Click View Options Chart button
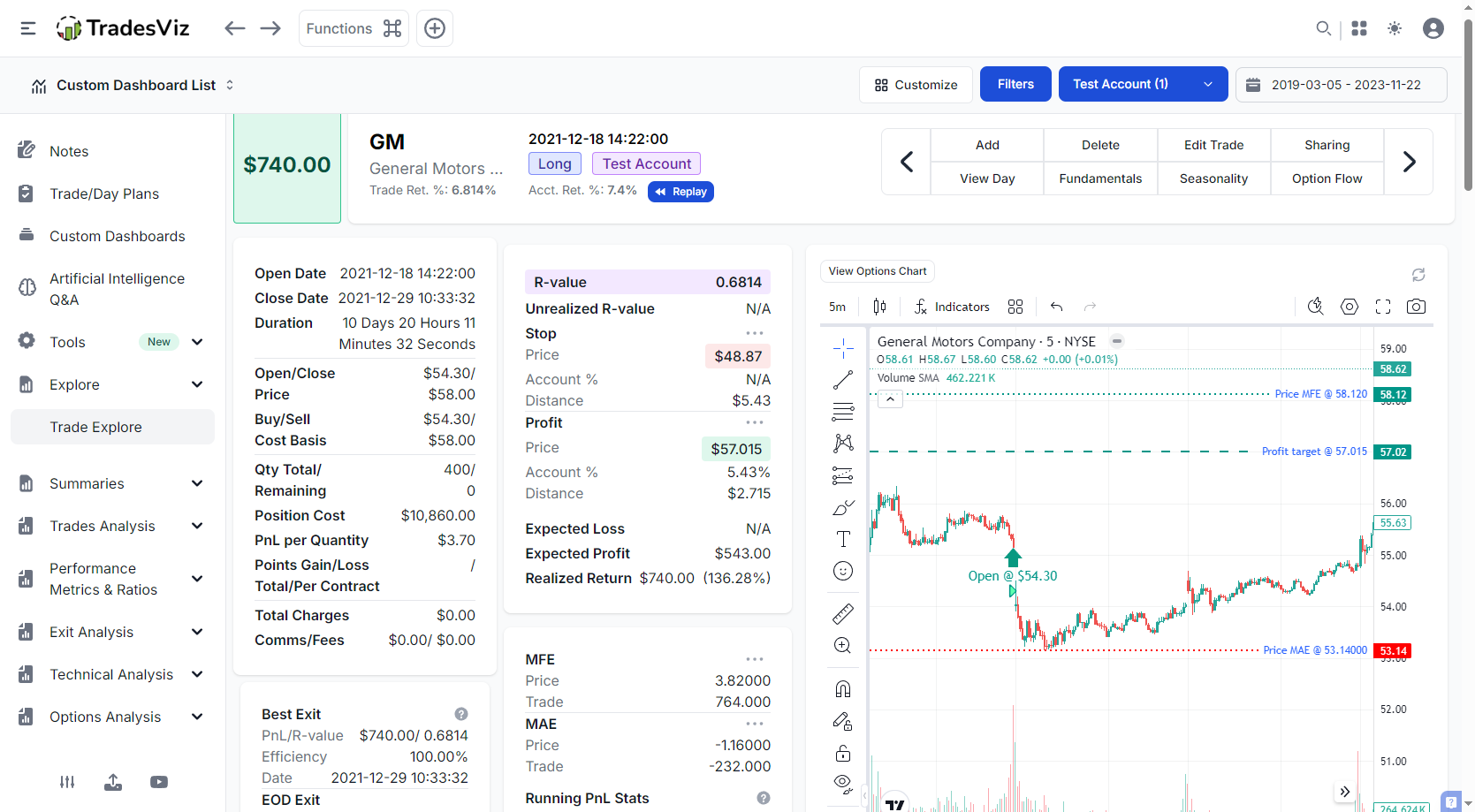The image size is (1475, 812). (x=878, y=271)
